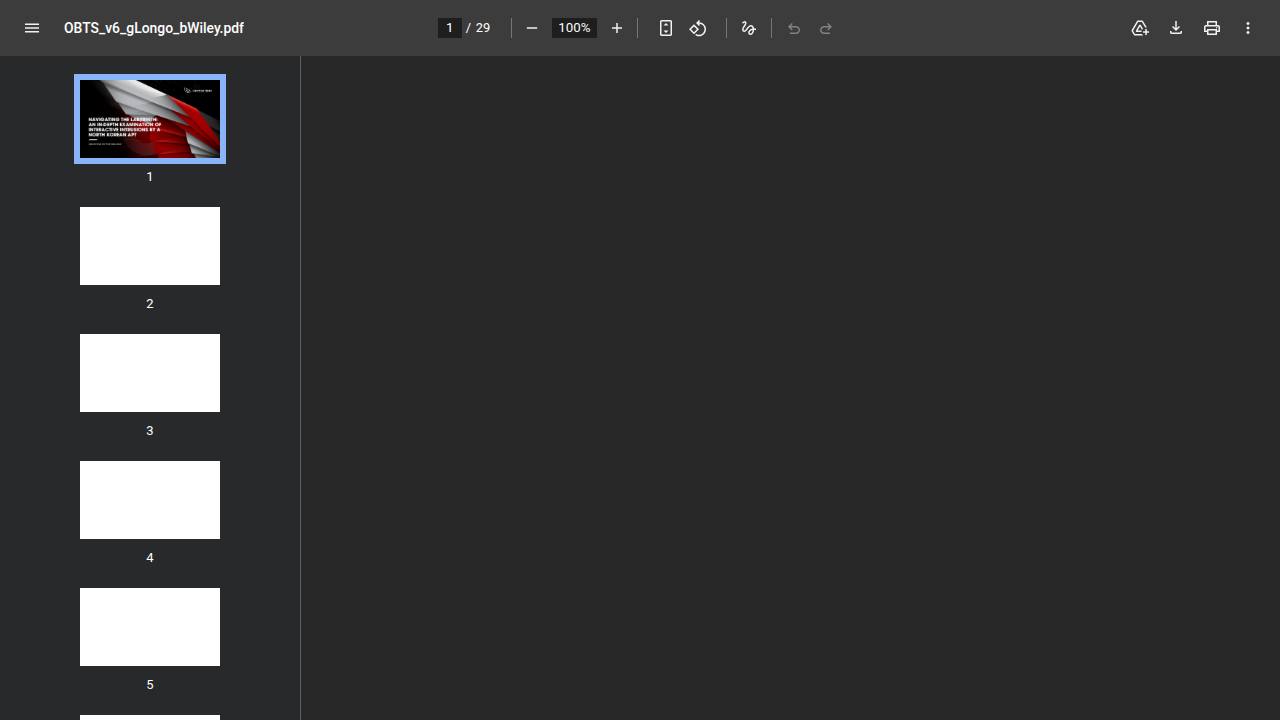This screenshot has width=1280, height=720.
Task: Click the undo arrow icon
Action: (x=794, y=28)
